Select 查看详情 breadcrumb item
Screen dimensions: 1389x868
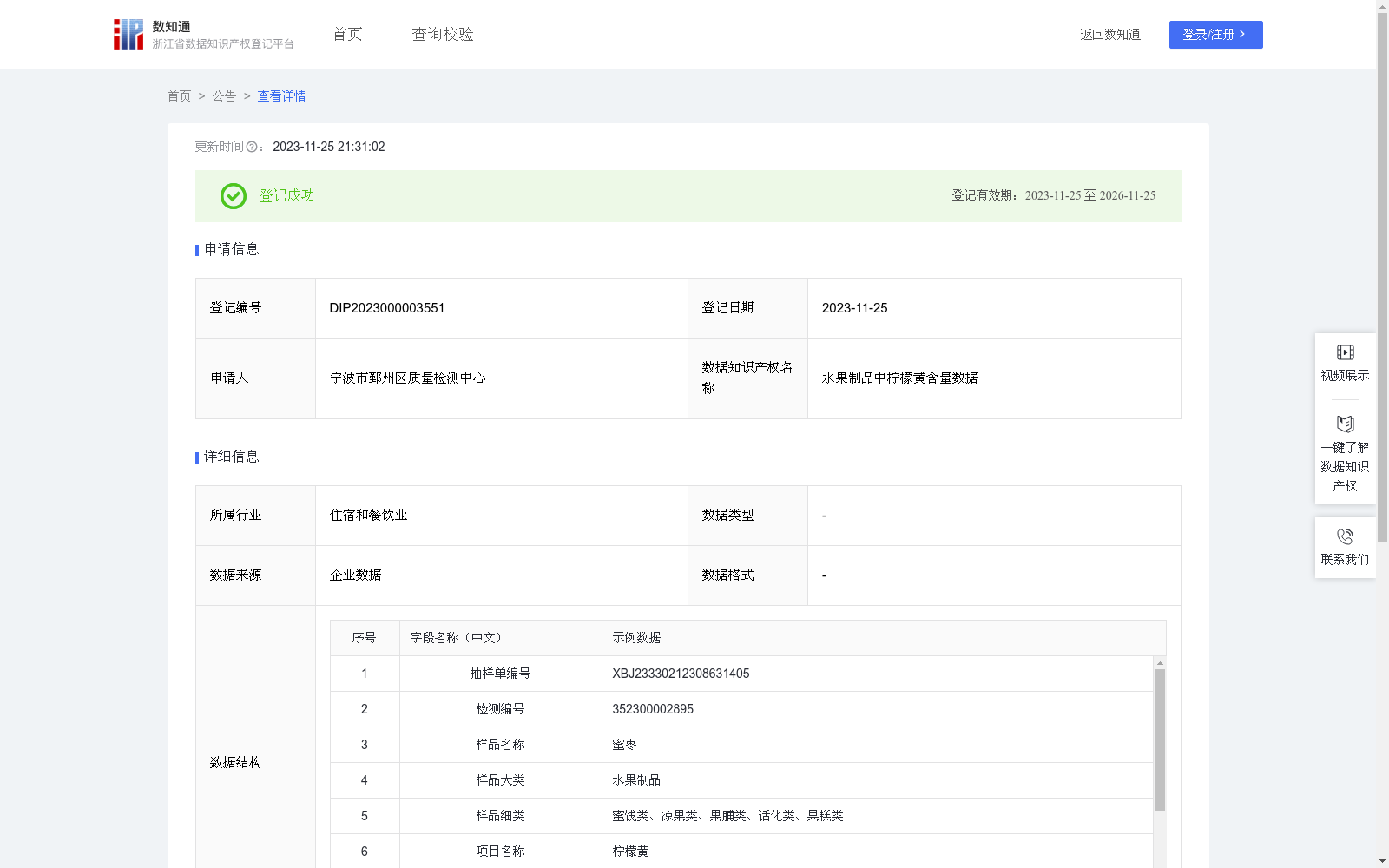(281, 96)
